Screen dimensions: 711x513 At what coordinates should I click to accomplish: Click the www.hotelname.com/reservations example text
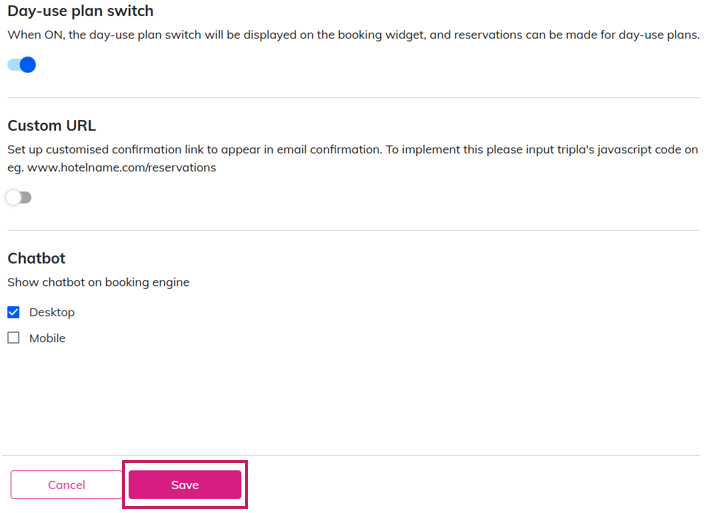[x=121, y=168]
